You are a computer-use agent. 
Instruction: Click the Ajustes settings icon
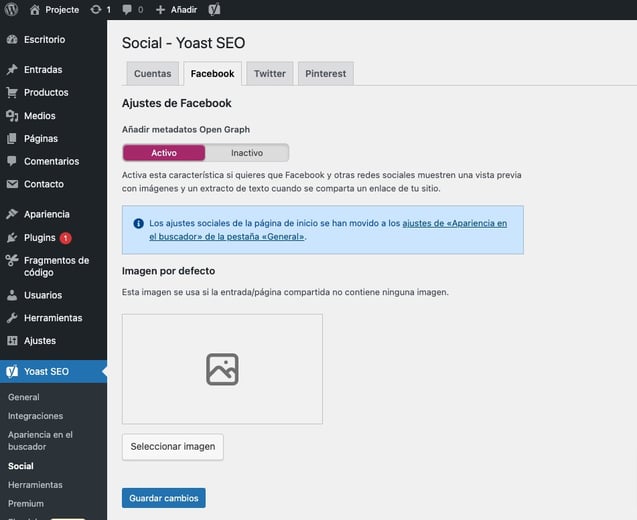pos(12,340)
